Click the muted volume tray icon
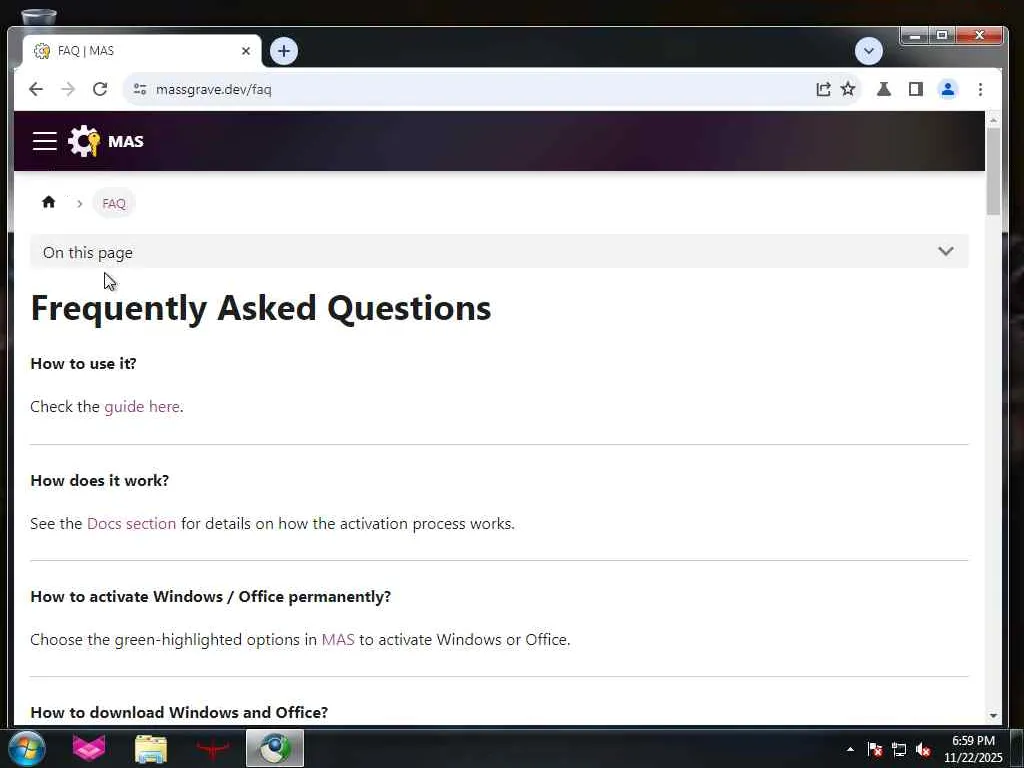This screenshot has width=1024, height=768. click(x=923, y=749)
